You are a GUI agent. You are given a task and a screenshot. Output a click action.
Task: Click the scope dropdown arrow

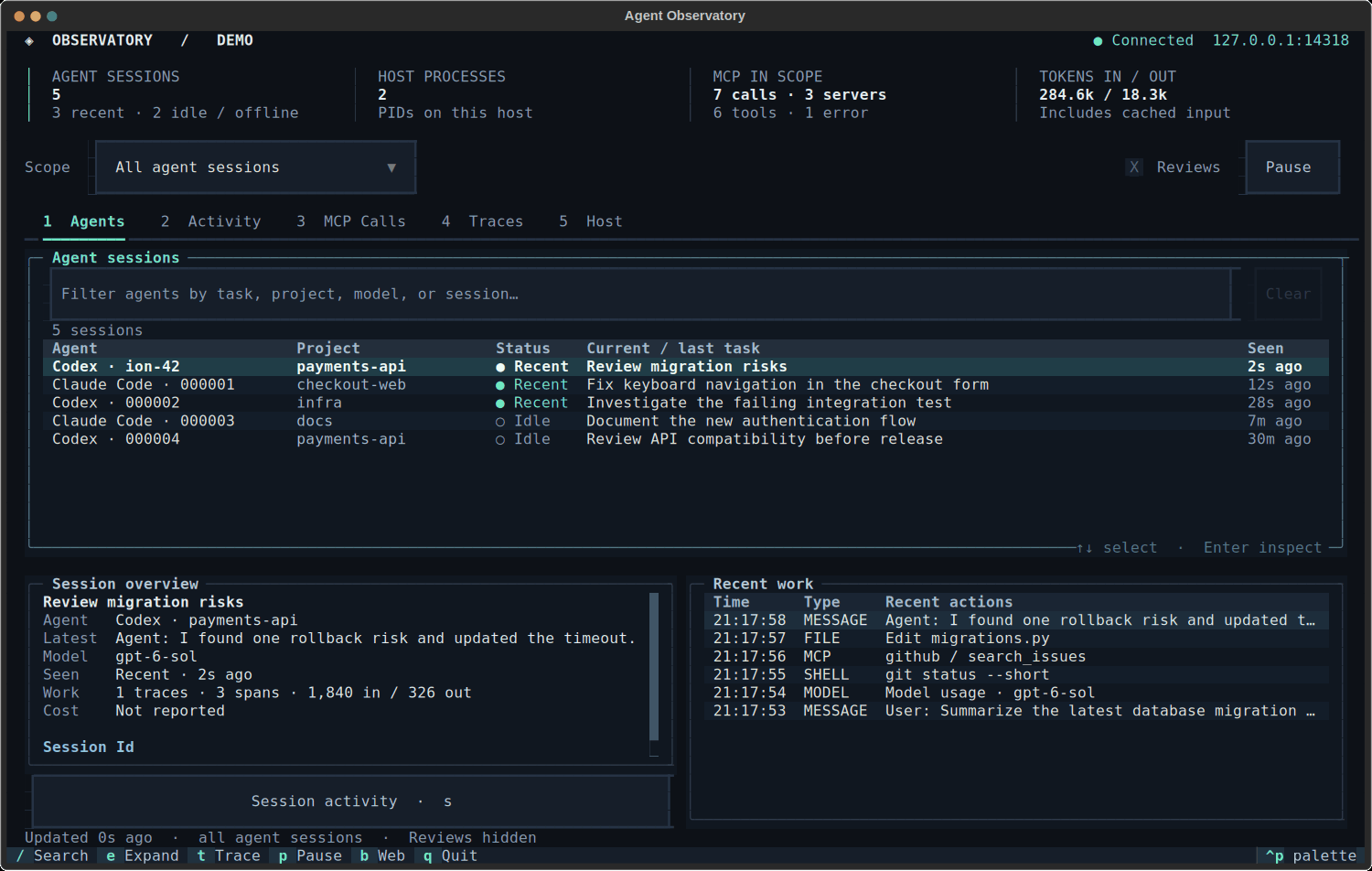coord(391,167)
